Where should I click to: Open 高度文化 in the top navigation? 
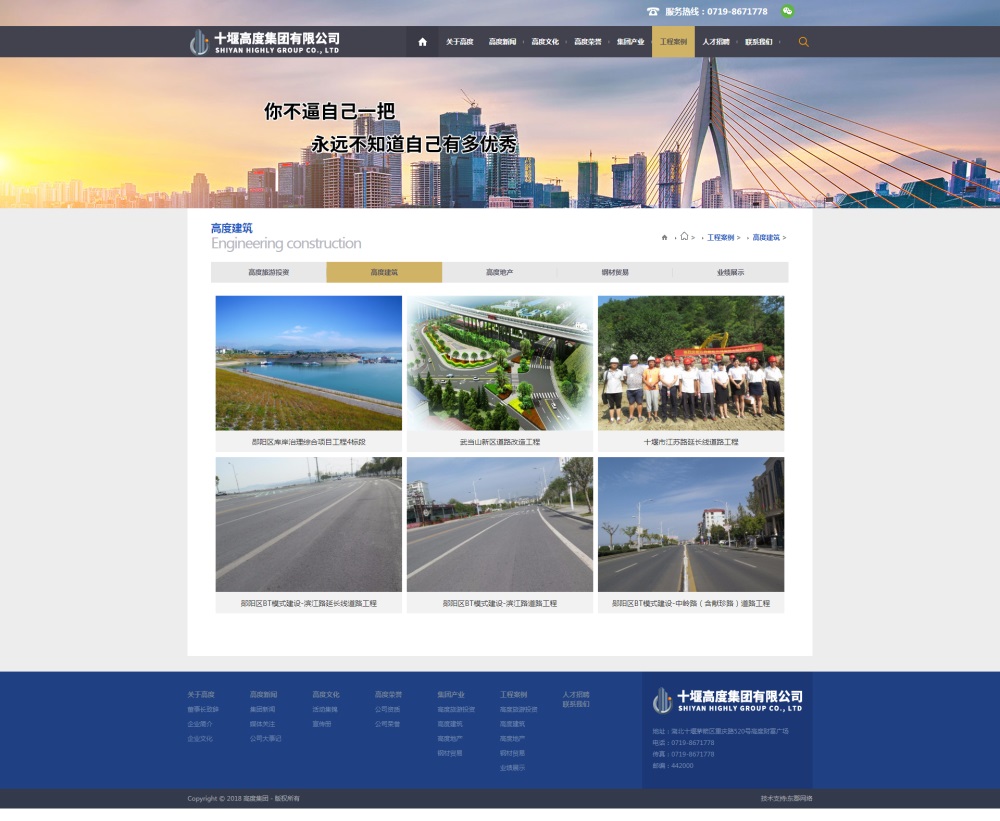[x=545, y=42]
